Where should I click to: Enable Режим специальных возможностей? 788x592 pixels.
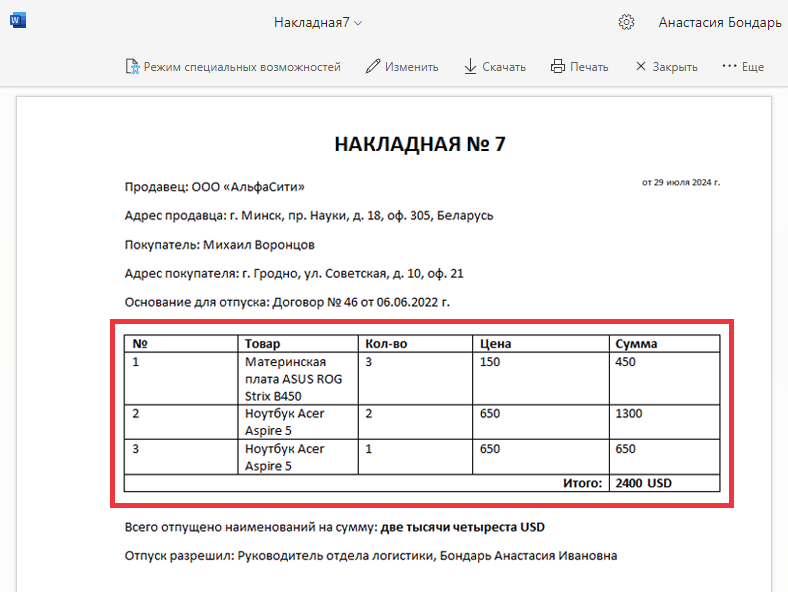click(242, 67)
